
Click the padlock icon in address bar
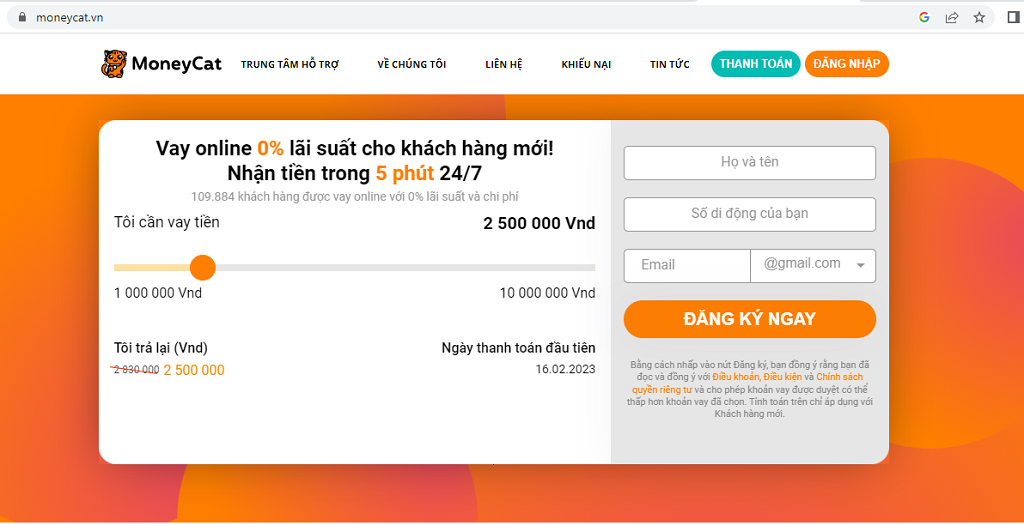pos(23,18)
